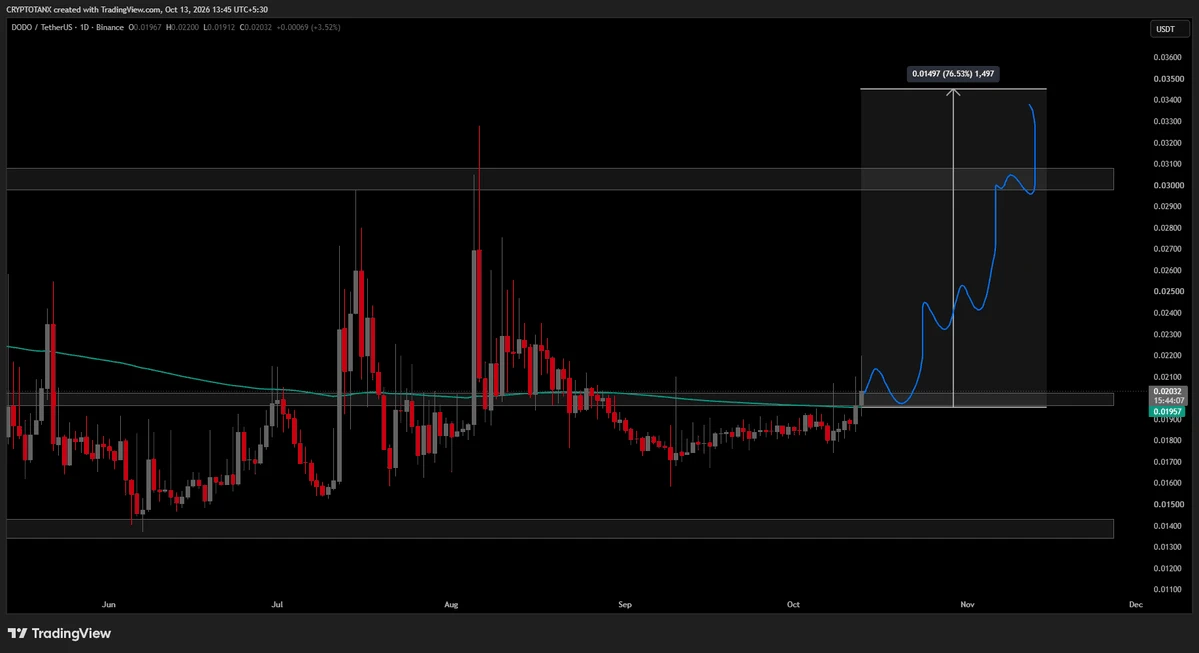Click the 0.01400 price scale label
This screenshot has width=1199, height=653.
1168,526
